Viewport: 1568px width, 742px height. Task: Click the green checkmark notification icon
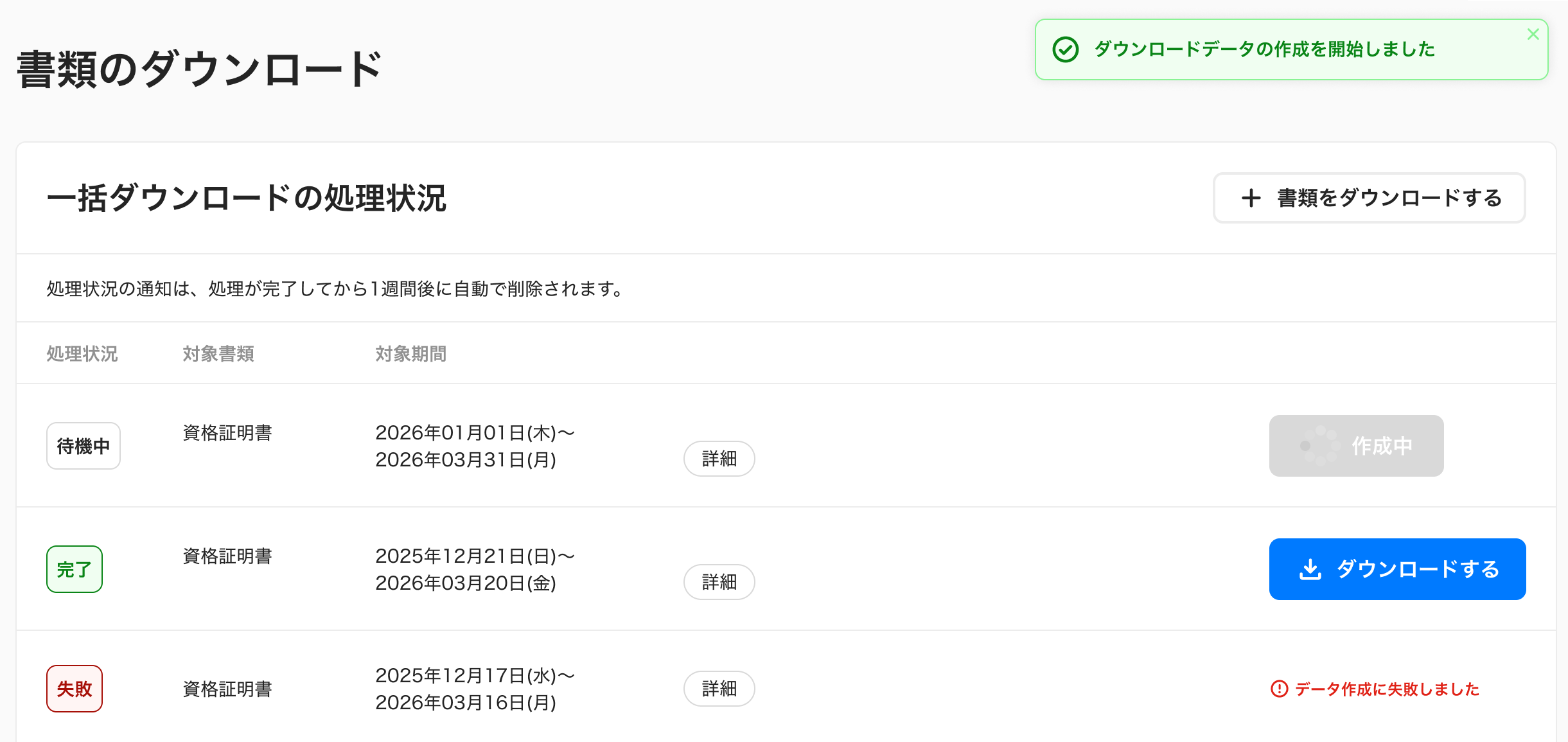tap(1065, 49)
